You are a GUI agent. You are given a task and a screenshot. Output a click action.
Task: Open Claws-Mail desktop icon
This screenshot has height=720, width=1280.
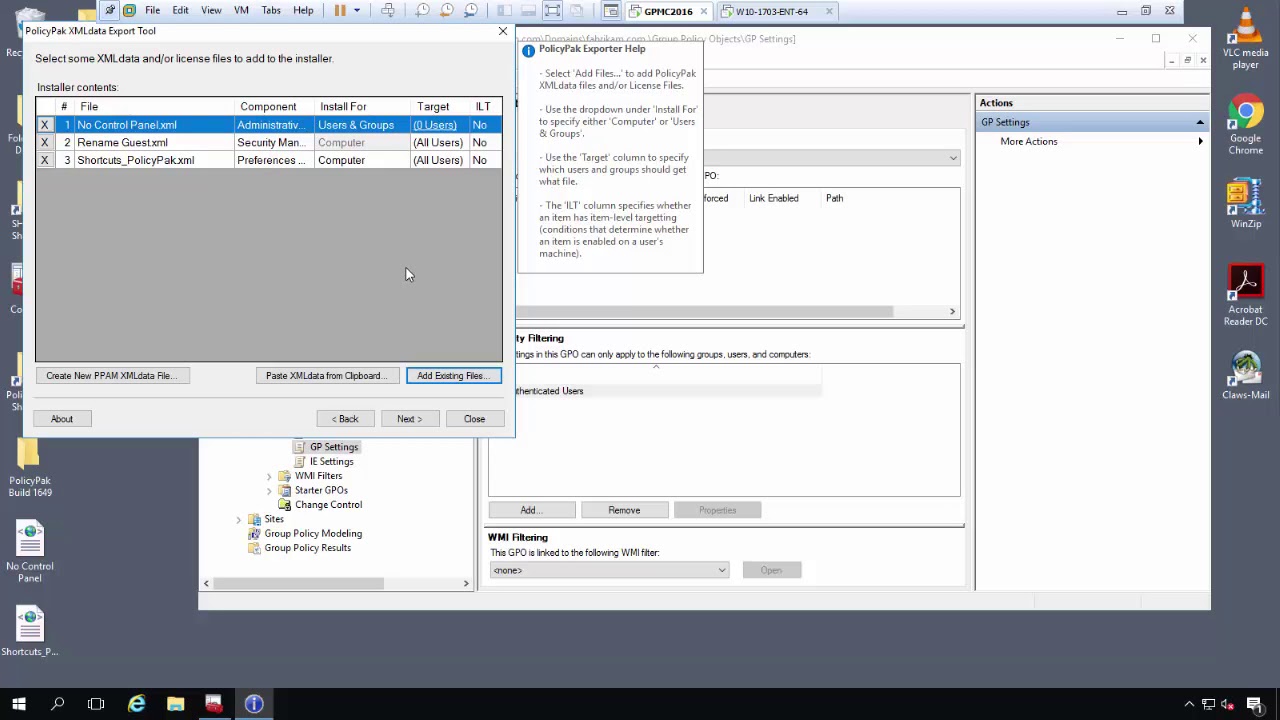(1246, 376)
